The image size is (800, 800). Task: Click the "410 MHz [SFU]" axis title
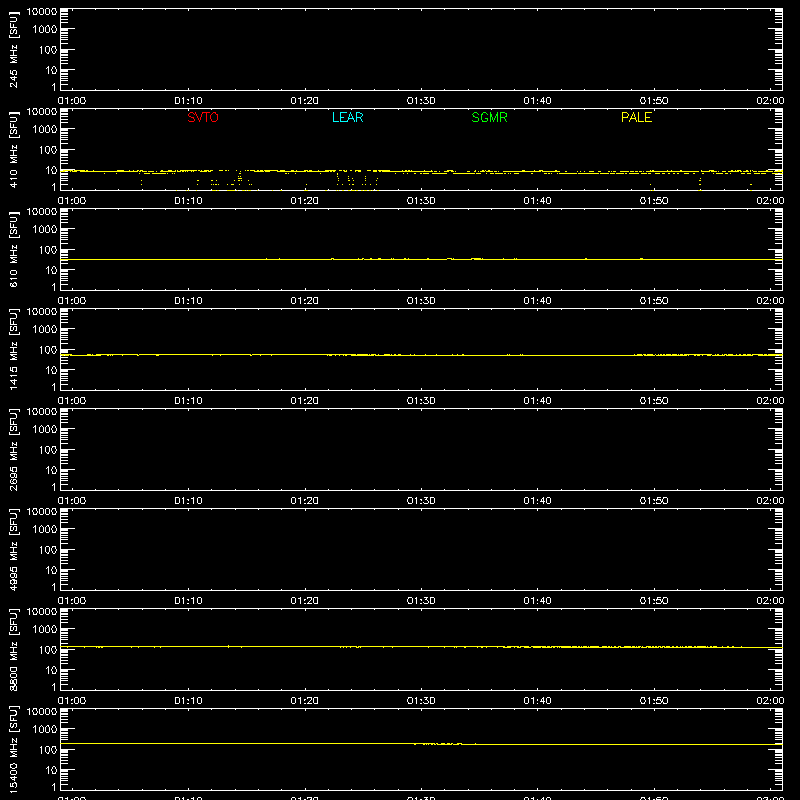tap(14, 150)
